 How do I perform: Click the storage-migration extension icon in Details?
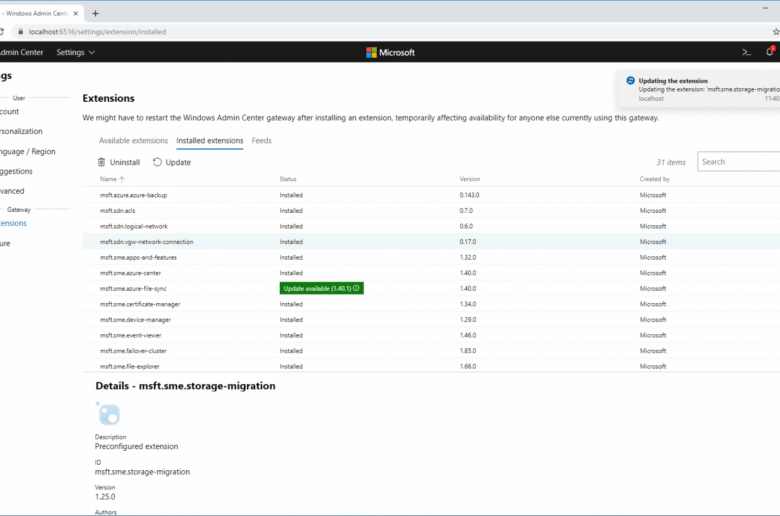(x=108, y=413)
